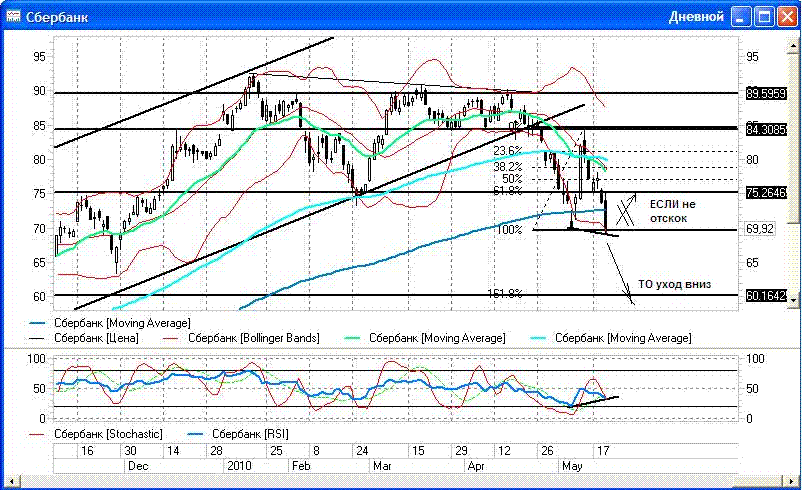Screen dimensions: 802x490
Task: Minimize the Сбербанк chart window
Action: point(741,17)
